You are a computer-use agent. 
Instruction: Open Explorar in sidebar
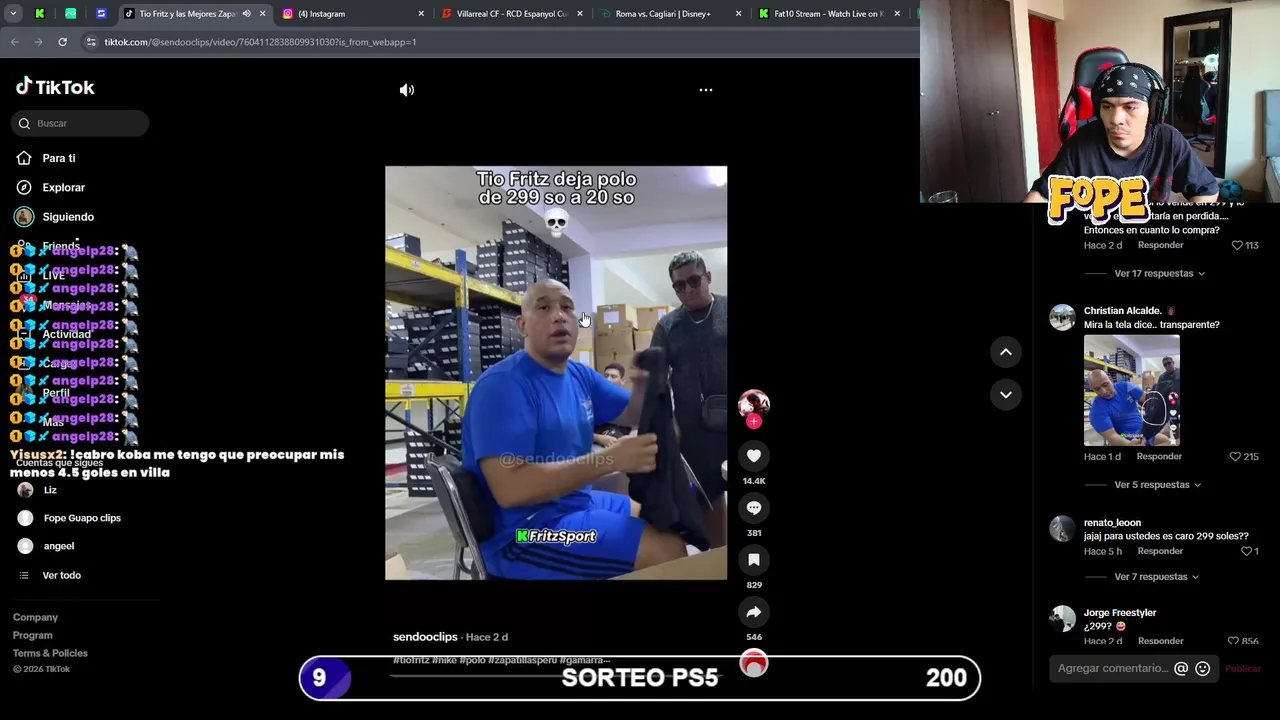pyautogui.click(x=63, y=187)
